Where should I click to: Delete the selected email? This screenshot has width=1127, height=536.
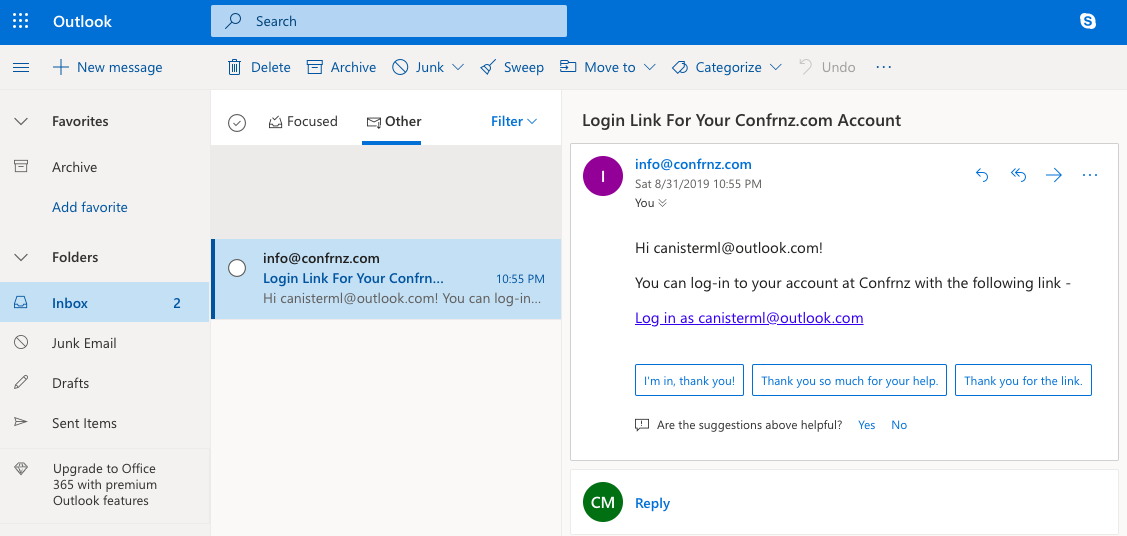(x=259, y=68)
